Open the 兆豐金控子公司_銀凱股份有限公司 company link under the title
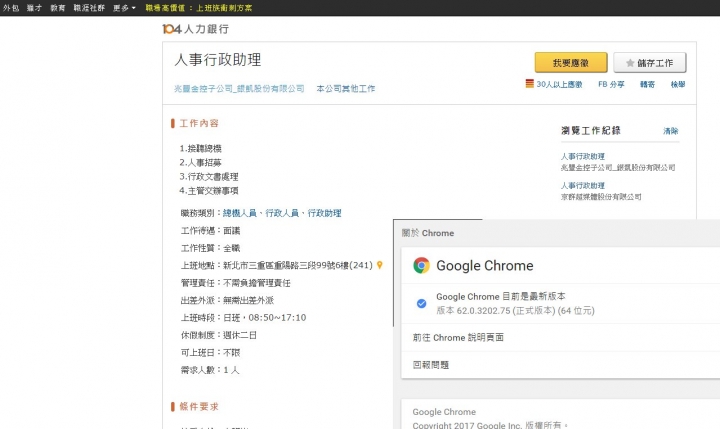 239,89
